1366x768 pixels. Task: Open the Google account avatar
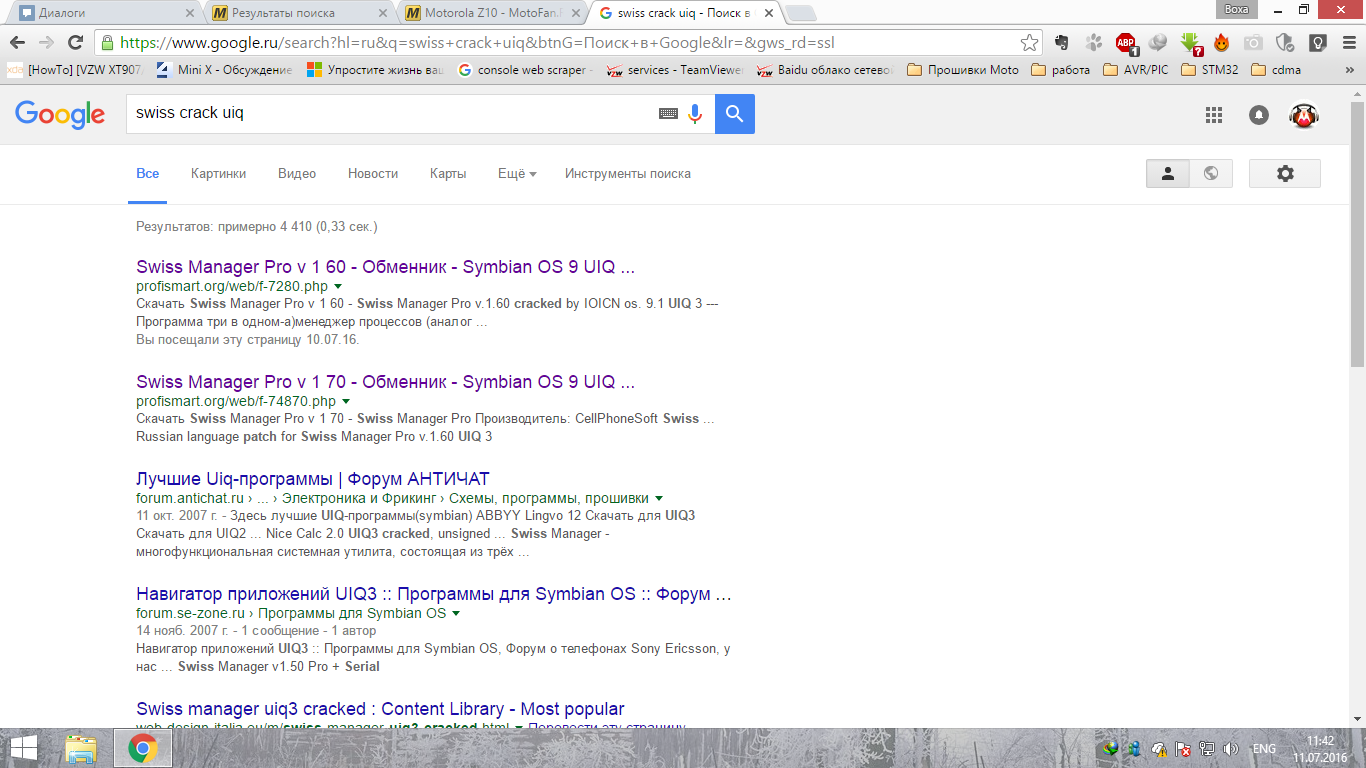point(1303,115)
